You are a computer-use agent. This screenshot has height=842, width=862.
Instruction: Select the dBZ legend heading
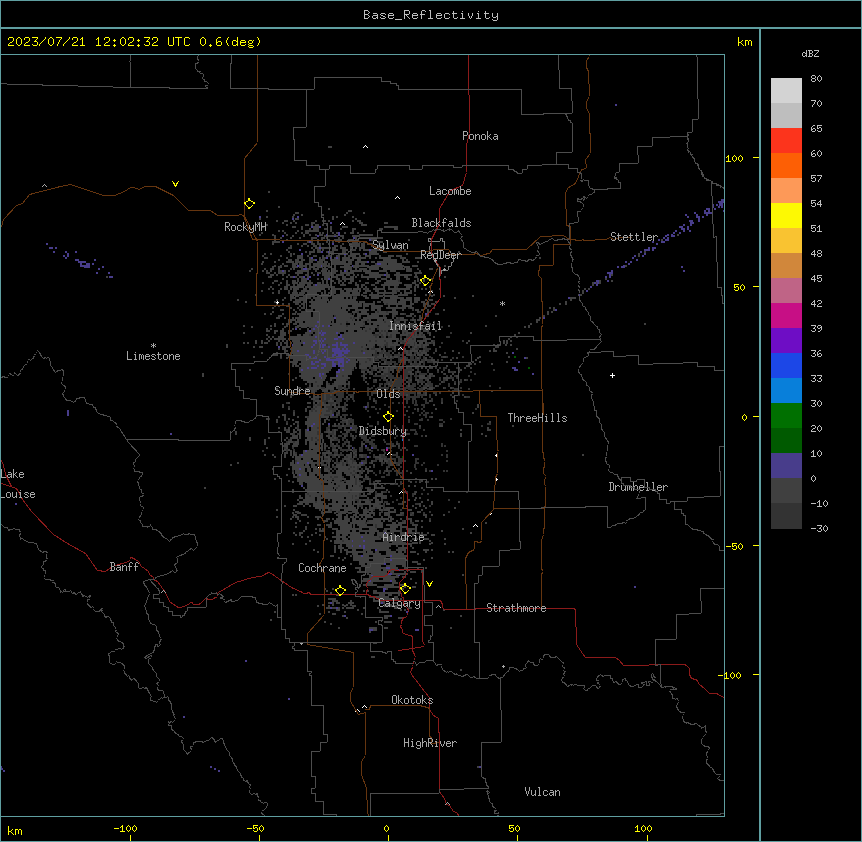tap(810, 54)
